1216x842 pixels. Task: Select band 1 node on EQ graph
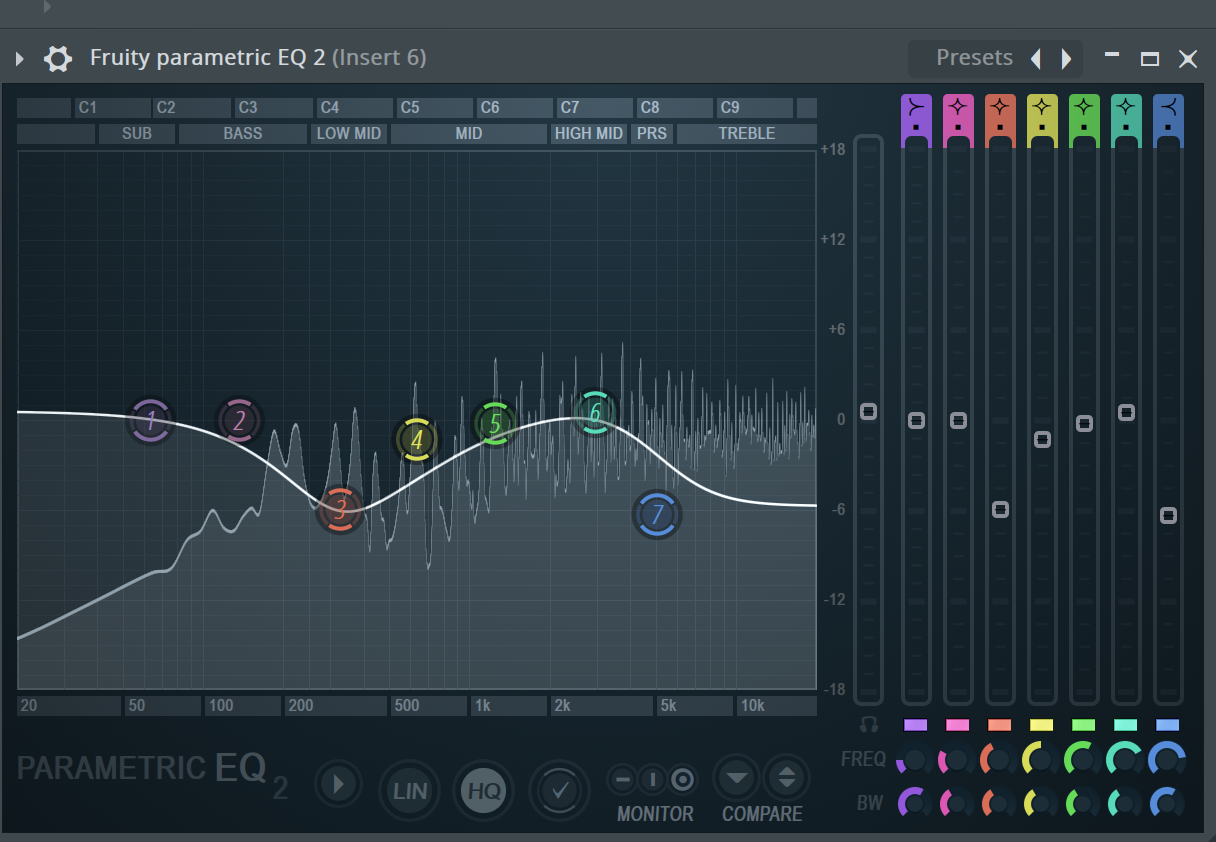pyautogui.click(x=150, y=420)
